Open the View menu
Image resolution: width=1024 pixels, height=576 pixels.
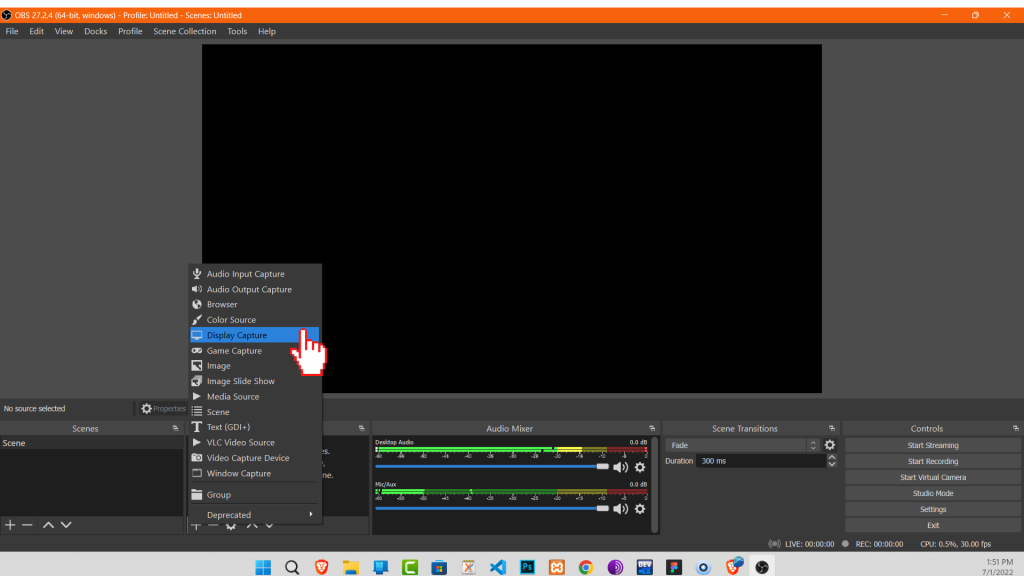63,31
